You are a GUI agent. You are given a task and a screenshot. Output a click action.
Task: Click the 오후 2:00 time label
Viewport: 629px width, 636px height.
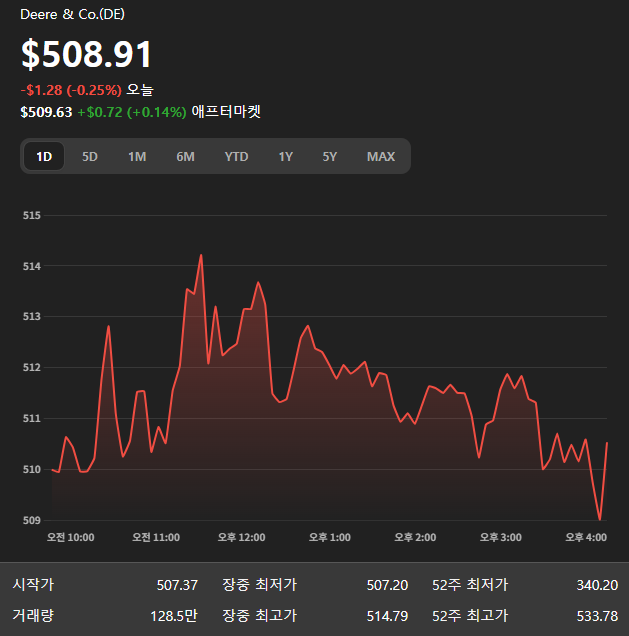[415, 537]
